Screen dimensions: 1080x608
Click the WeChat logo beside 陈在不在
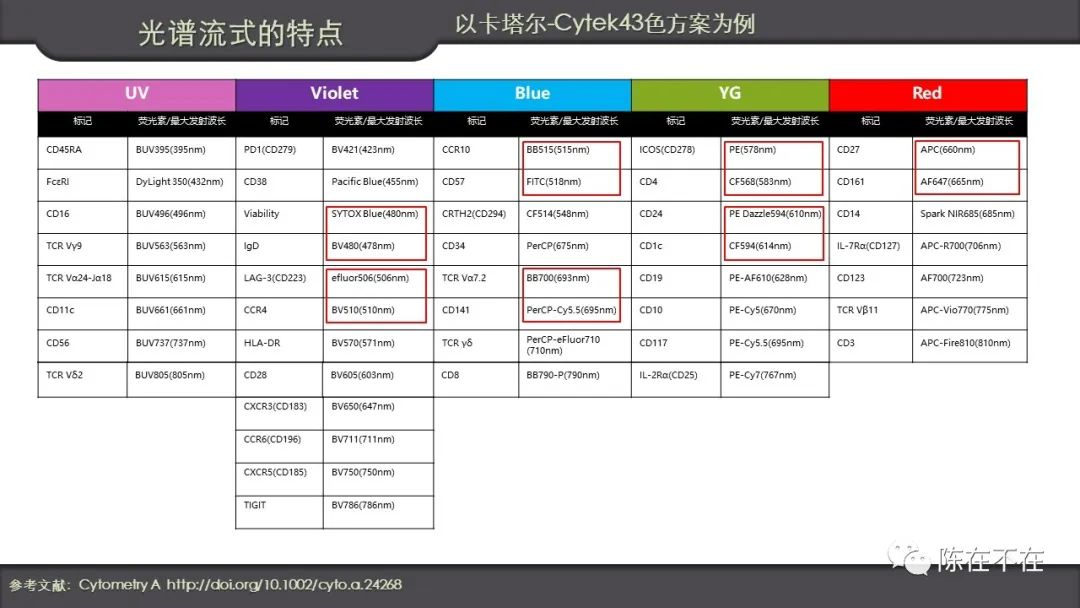click(x=912, y=559)
